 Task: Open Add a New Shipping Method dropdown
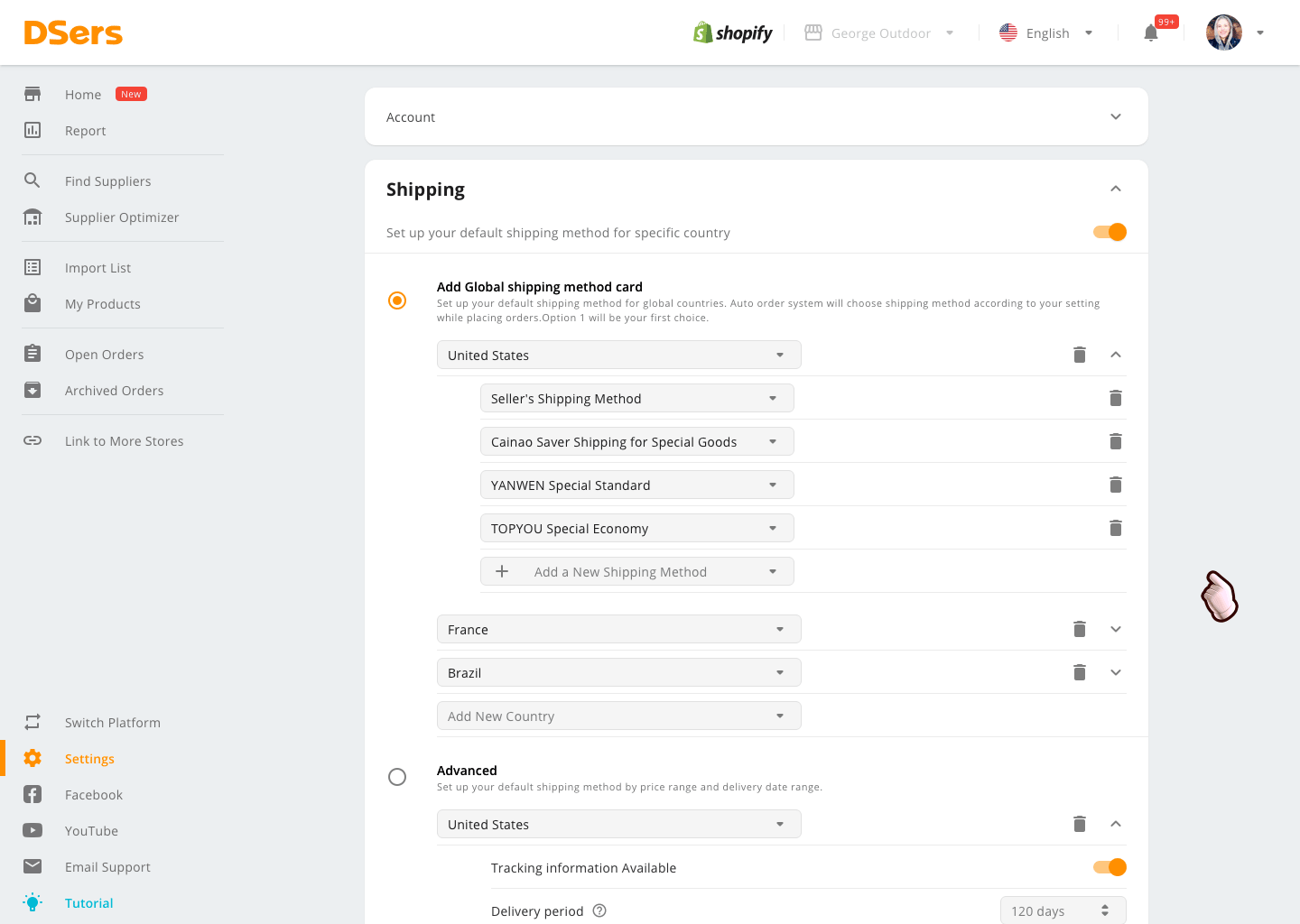click(x=637, y=571)
